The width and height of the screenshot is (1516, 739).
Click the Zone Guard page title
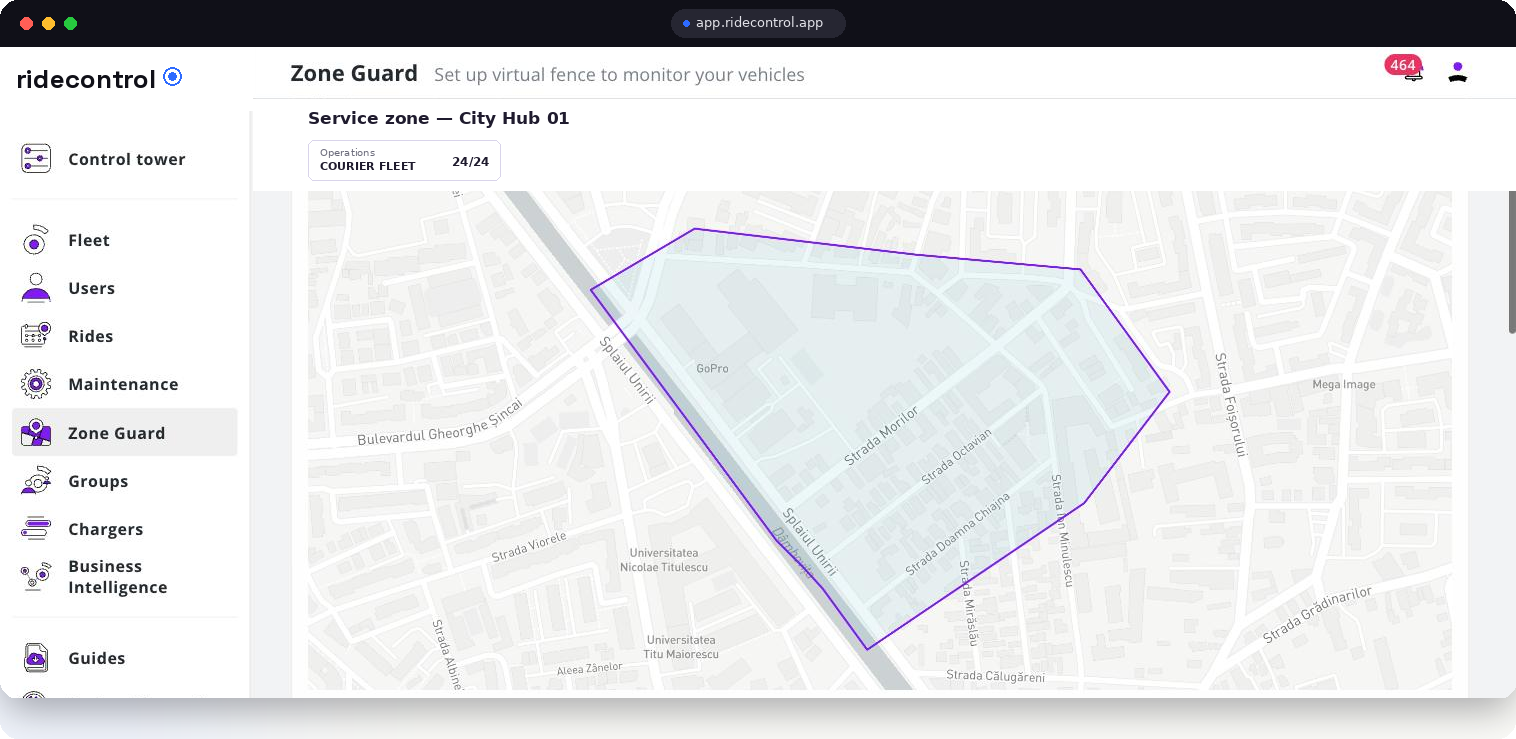point(354,73)
